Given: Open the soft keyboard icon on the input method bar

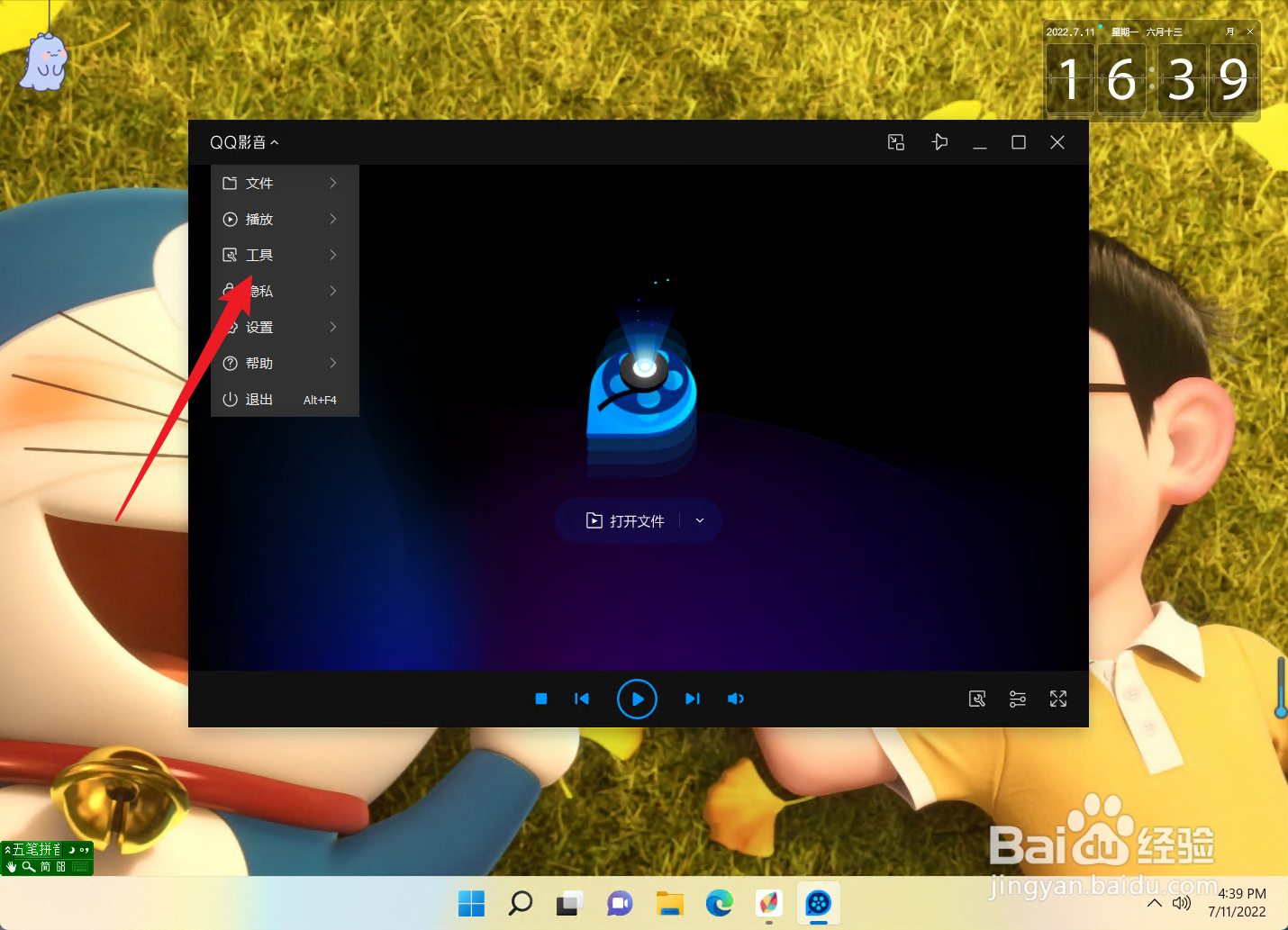Looking at the screenshot, I should coord(80,867).
